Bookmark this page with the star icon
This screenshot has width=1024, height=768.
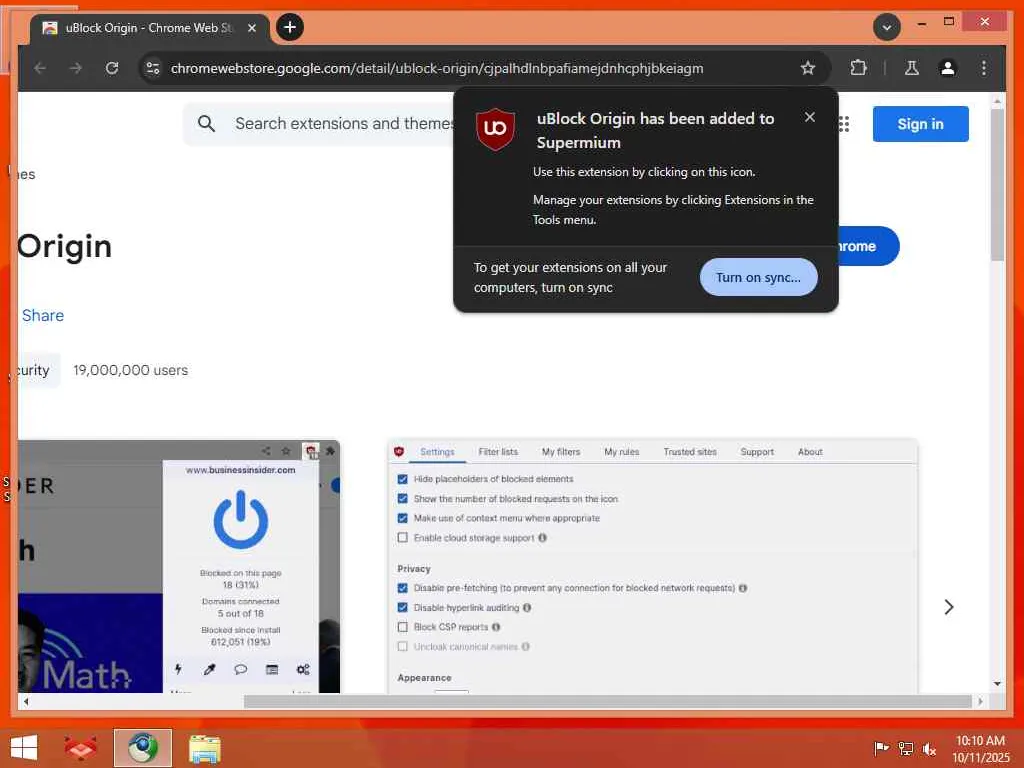point(808,68)
